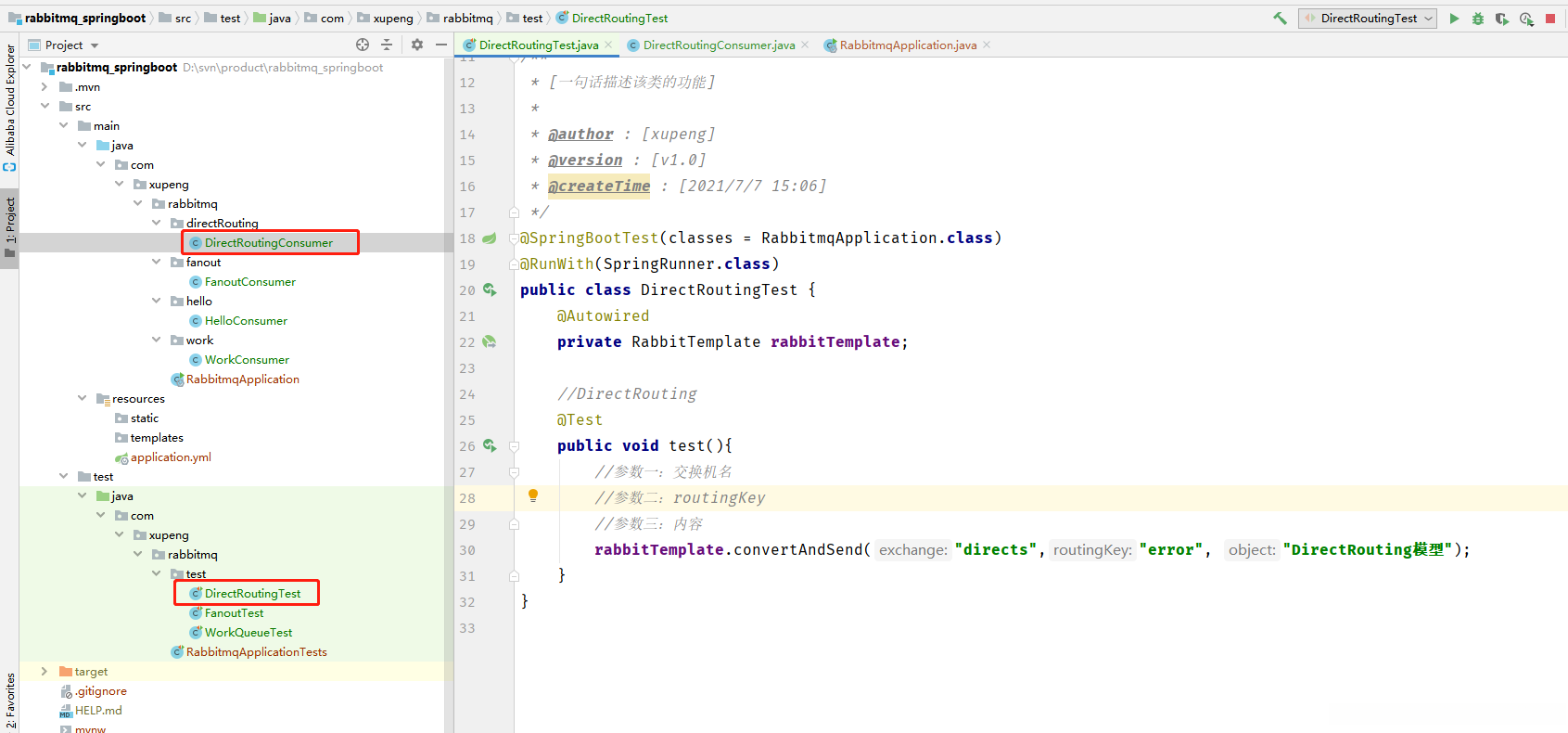1568x733 pixels.
Task: Run with coverage shield icon
Action: click(x=1501, y=19)
